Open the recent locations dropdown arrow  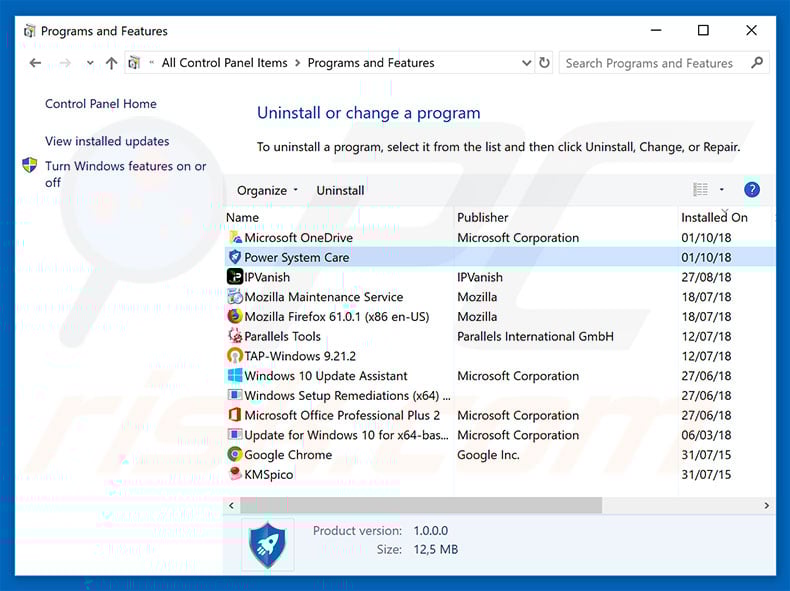[90, 63]
